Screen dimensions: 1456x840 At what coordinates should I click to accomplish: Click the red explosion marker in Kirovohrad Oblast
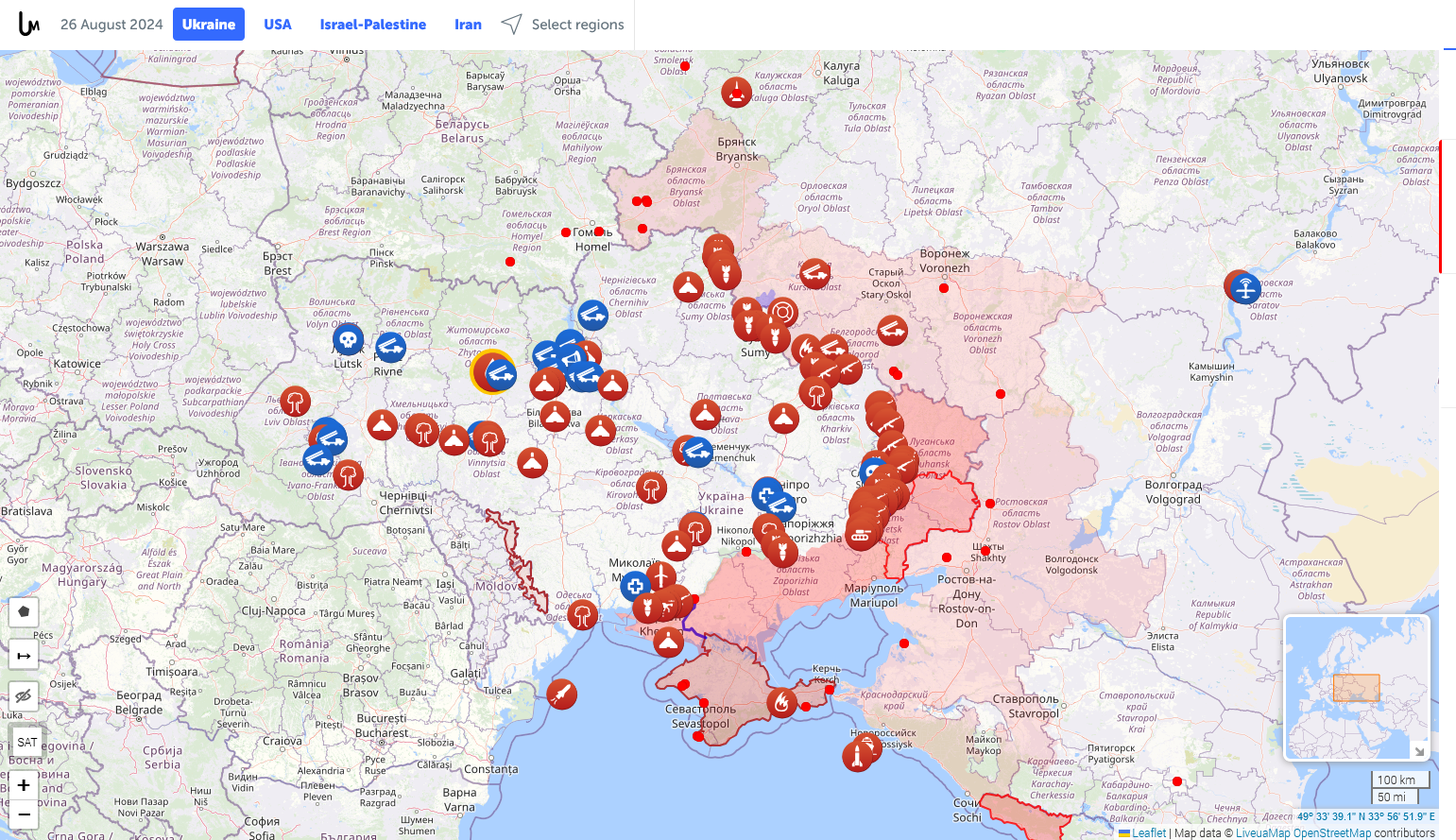pos(651,488)
